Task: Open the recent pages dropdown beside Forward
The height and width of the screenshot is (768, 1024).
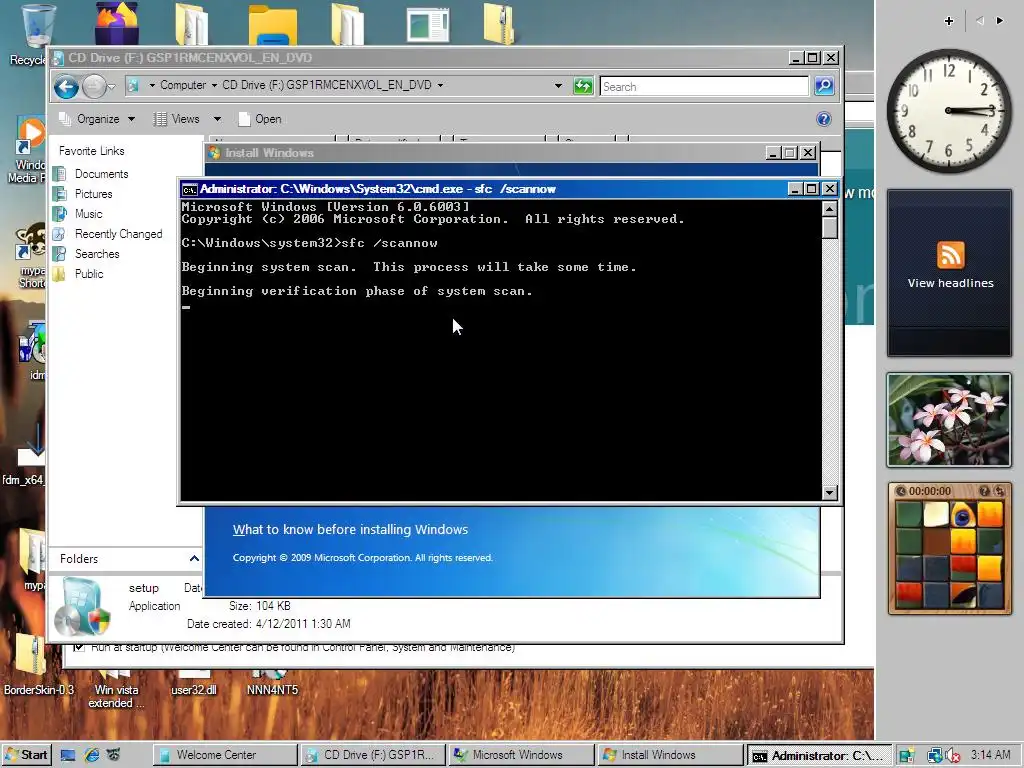Action: [112, 86]
